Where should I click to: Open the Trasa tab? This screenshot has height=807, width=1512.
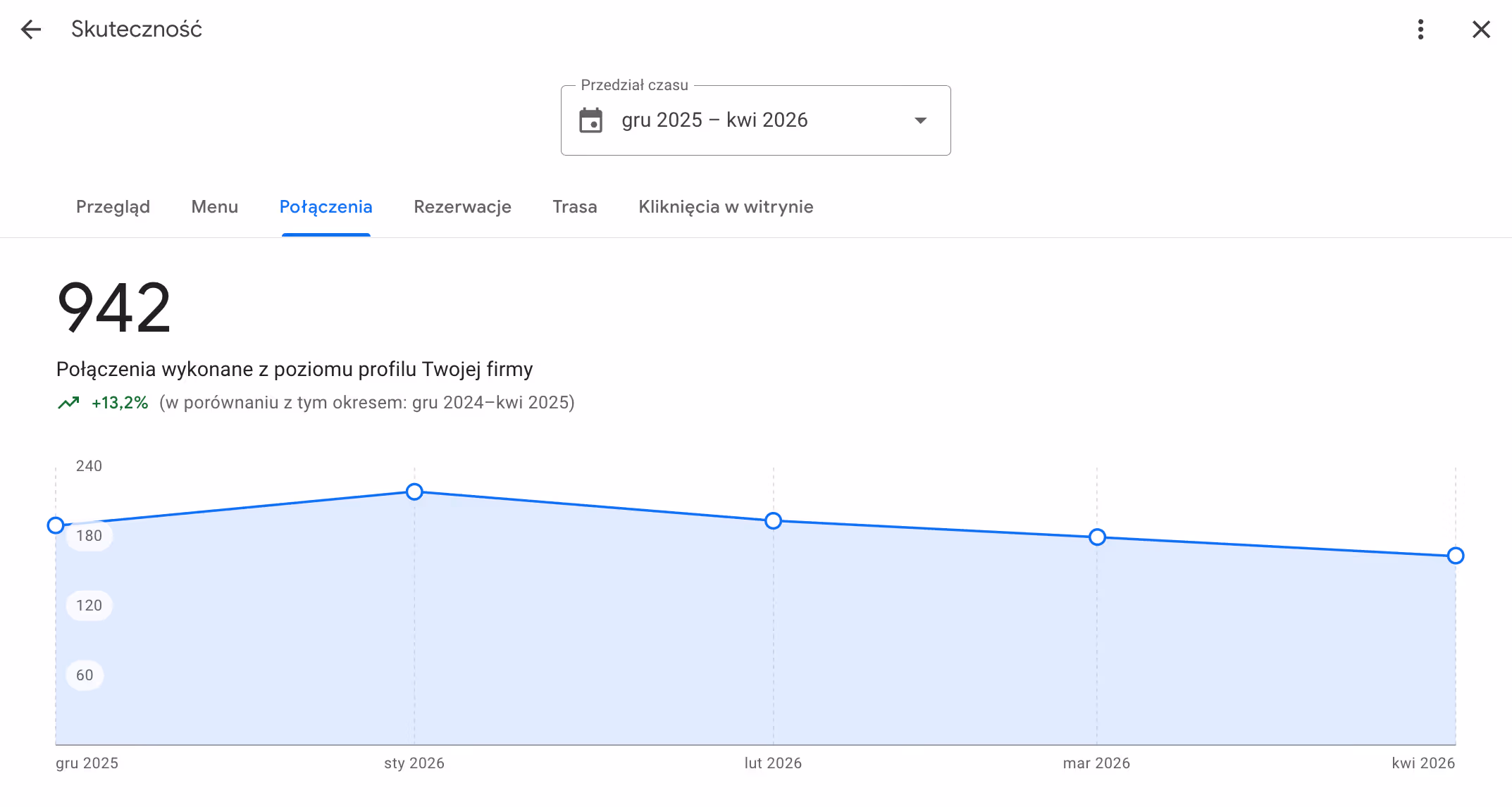[575, 207]
